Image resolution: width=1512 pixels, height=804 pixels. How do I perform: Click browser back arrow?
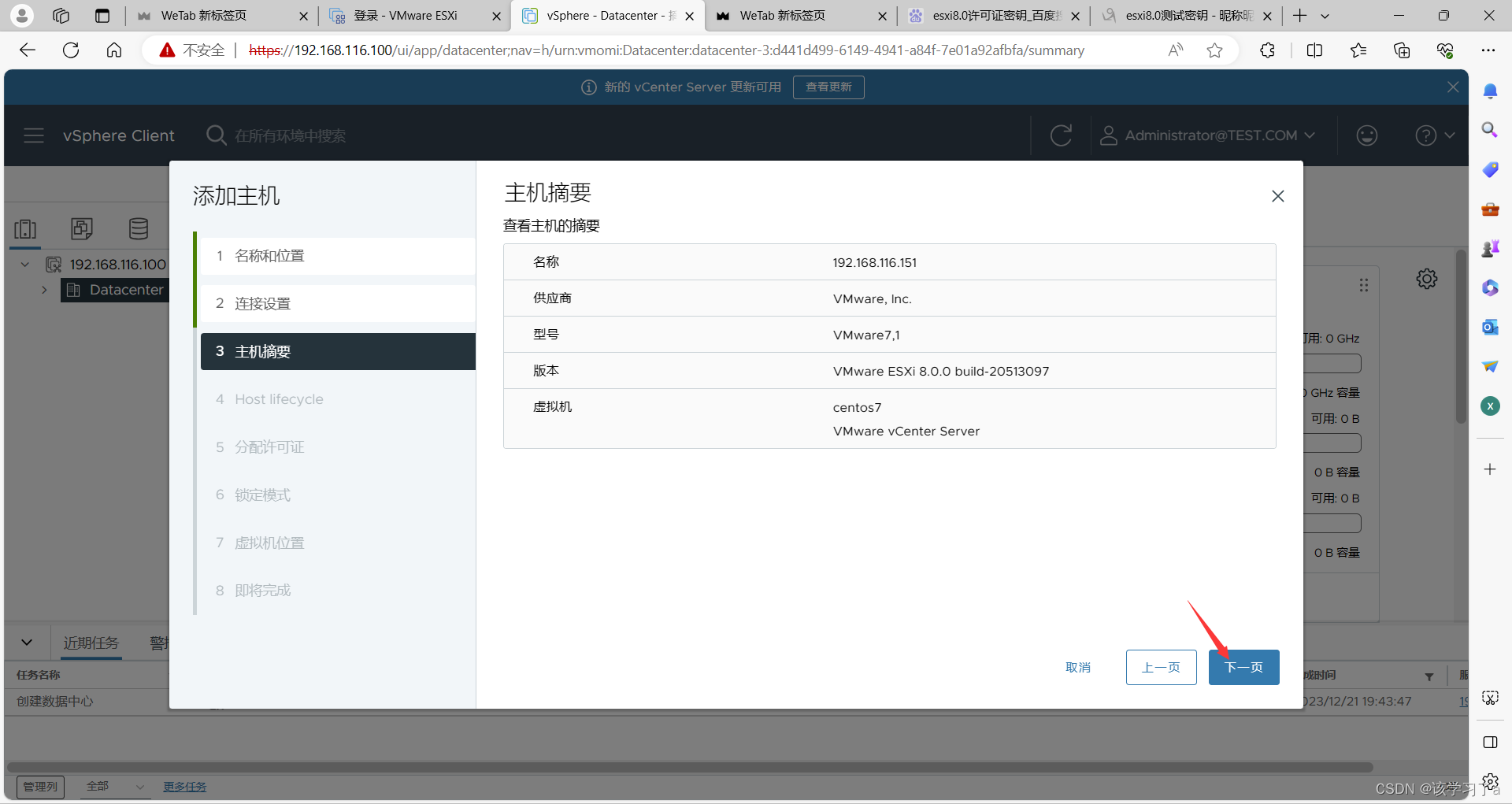click(x=28, y=50)
